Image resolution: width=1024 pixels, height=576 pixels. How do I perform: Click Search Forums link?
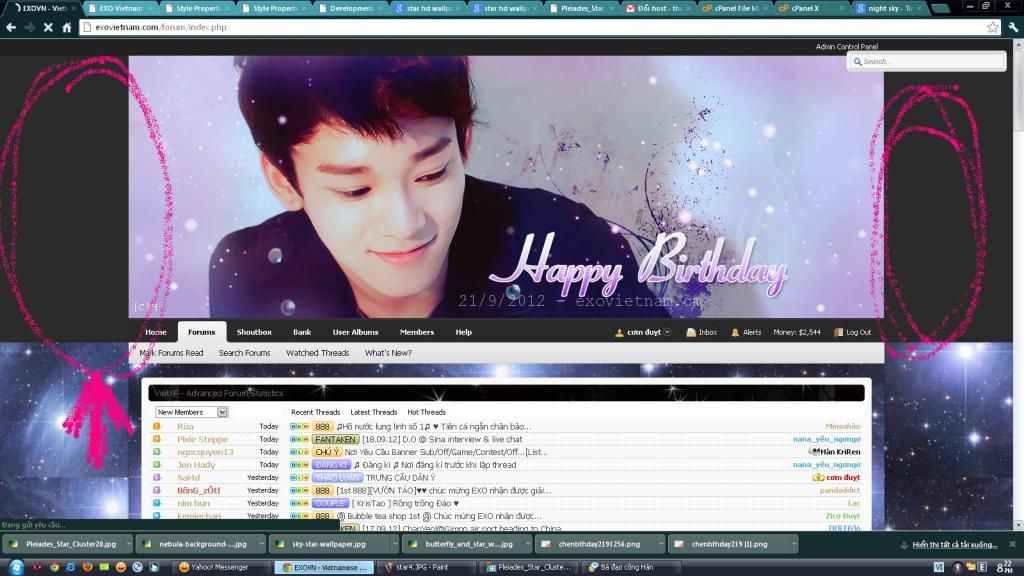pyautogui.click(x=244, y=353)
